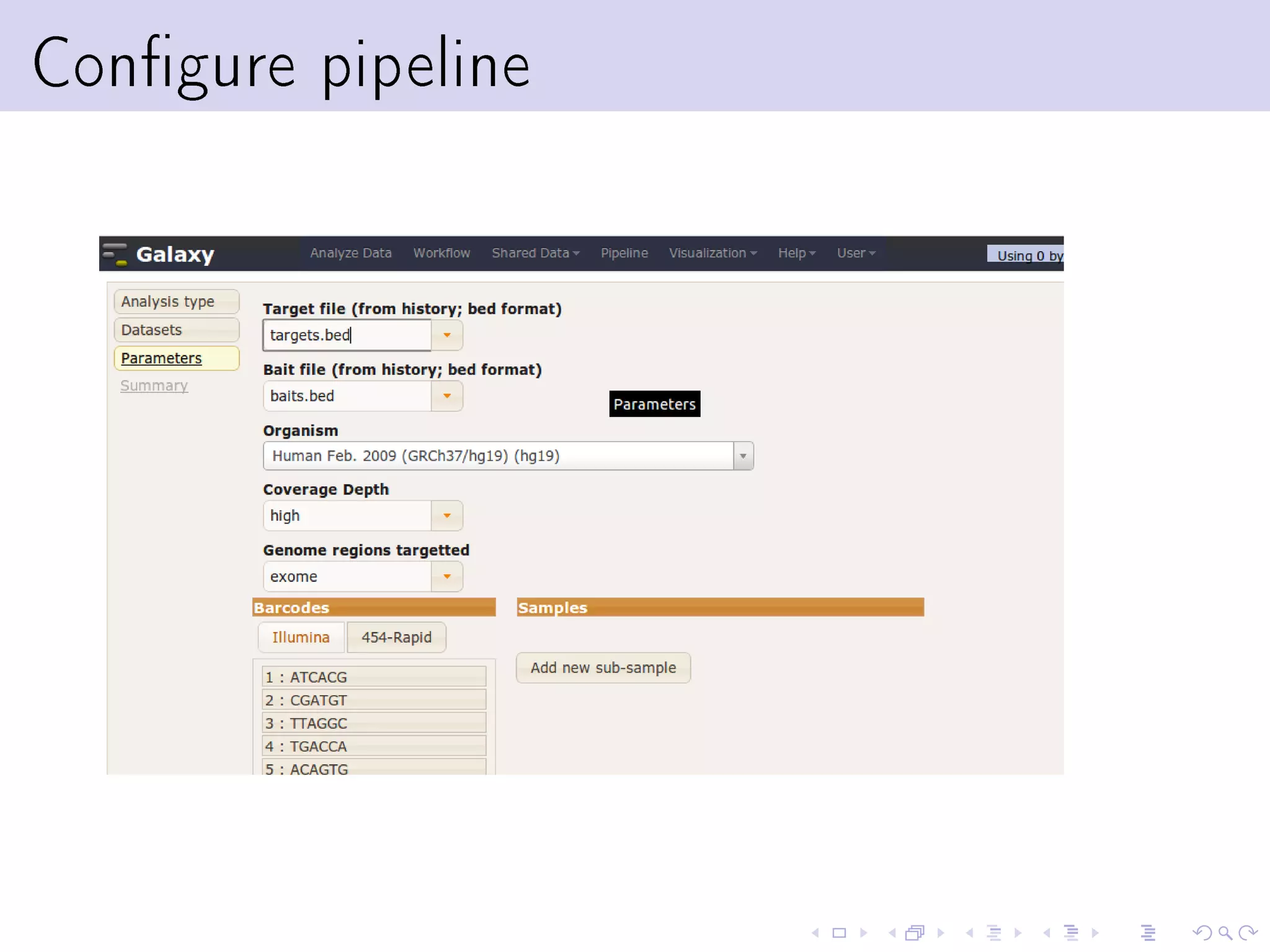Switch to the 454-Rapid barcodes tab
Image resolution: width=1270 pixels, height=952 pixels.
click(x=396, y=637)
